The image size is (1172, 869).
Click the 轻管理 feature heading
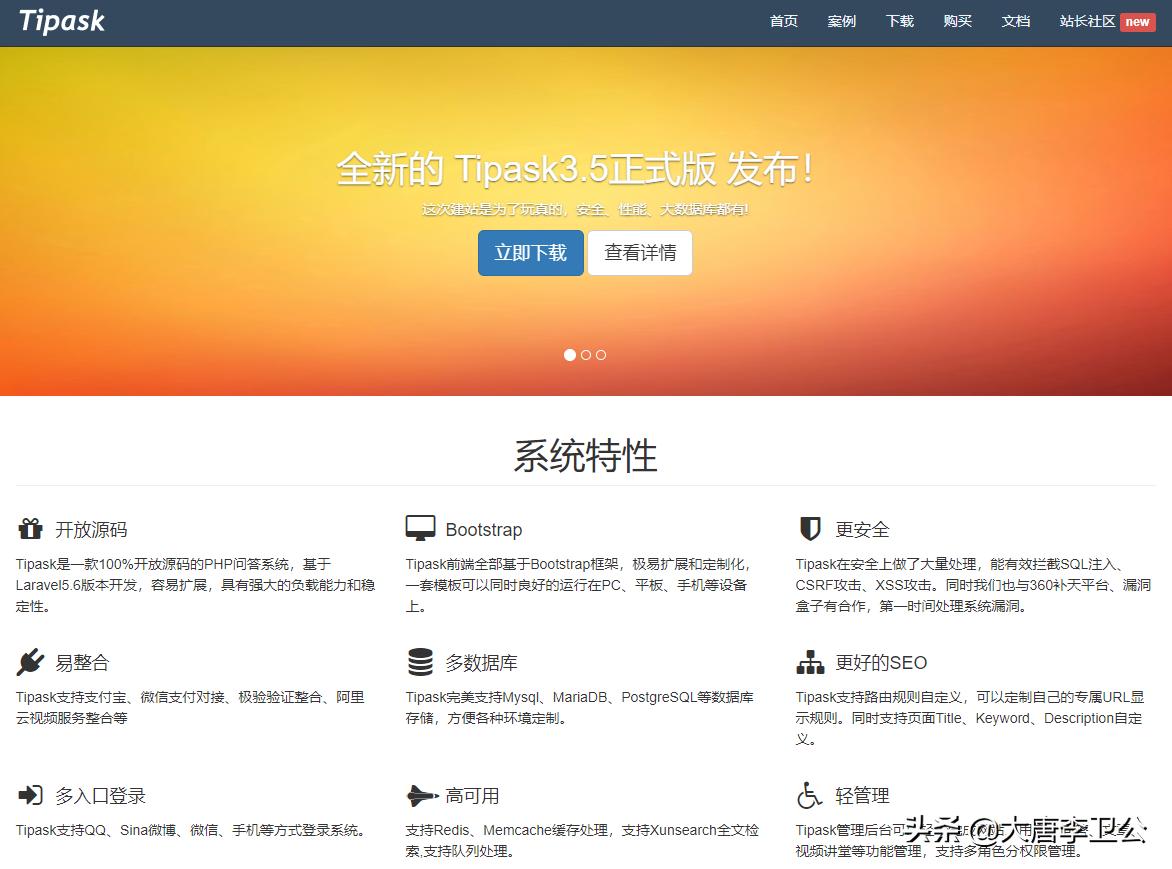click(863, 796)
